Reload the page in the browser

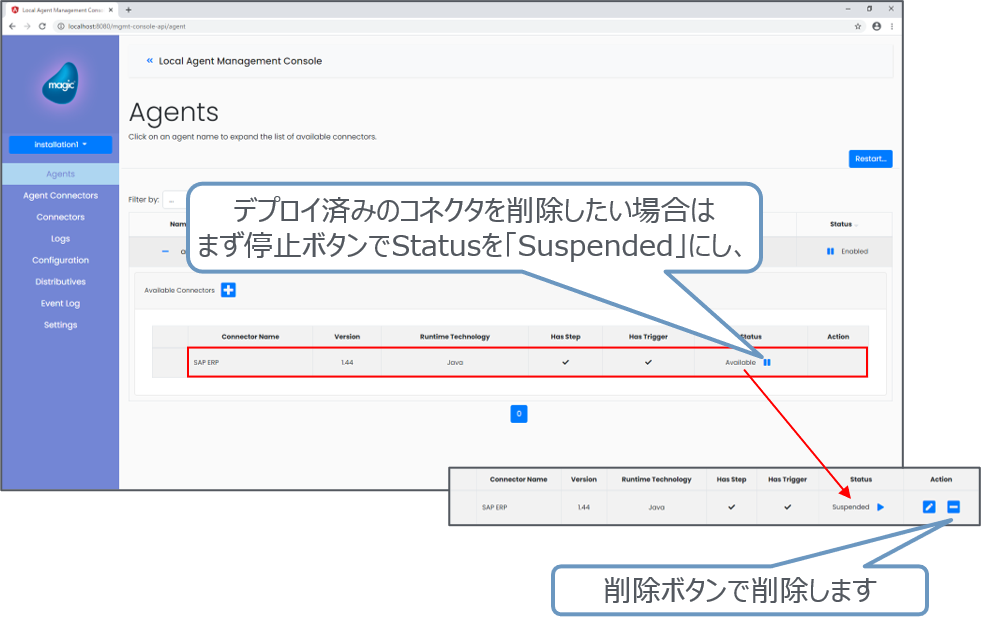[42, 26]
